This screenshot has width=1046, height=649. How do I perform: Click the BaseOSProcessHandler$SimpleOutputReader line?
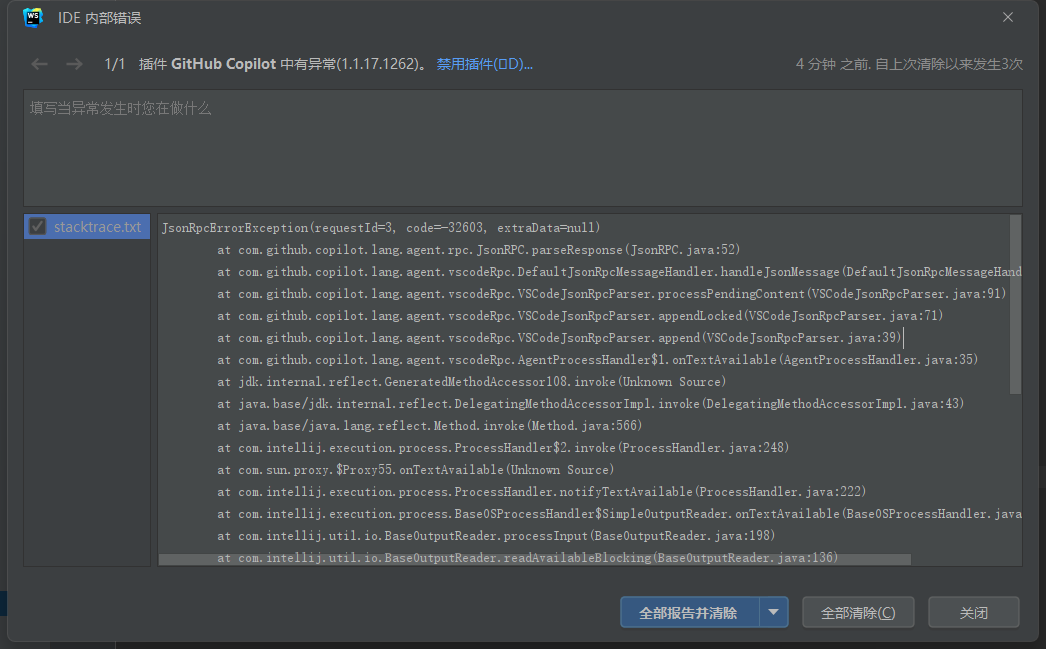619,514
